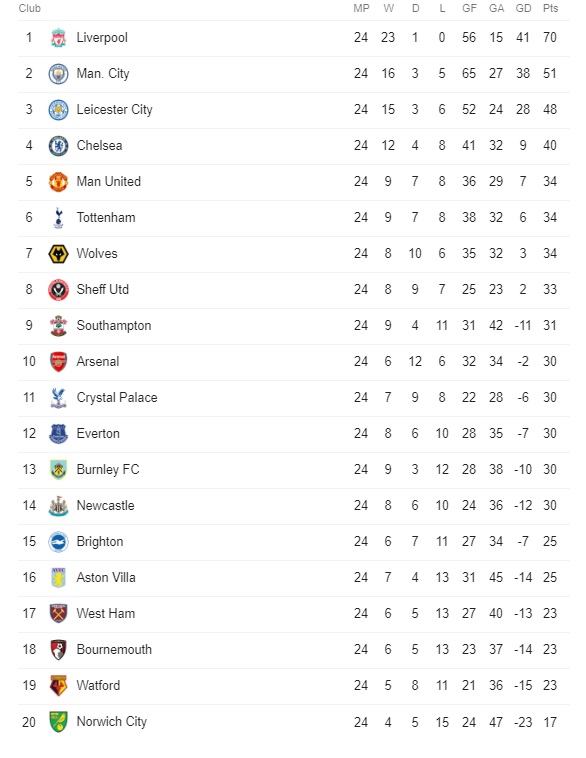The image size is (586, 758).
Task: Click the Wolves wolf-head crest
Action: (59, 254)
